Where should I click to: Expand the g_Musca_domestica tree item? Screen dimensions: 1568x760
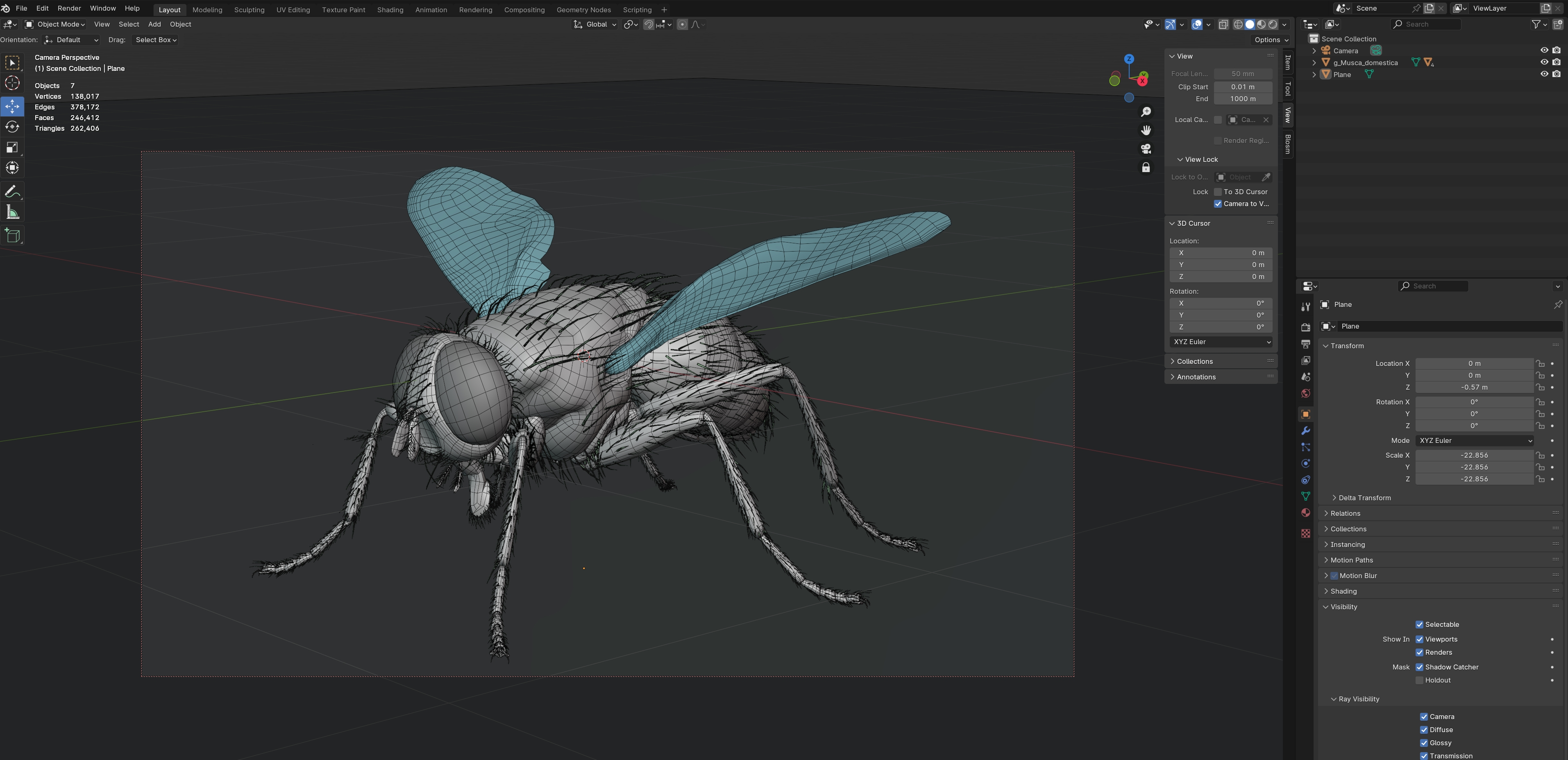1314,63
